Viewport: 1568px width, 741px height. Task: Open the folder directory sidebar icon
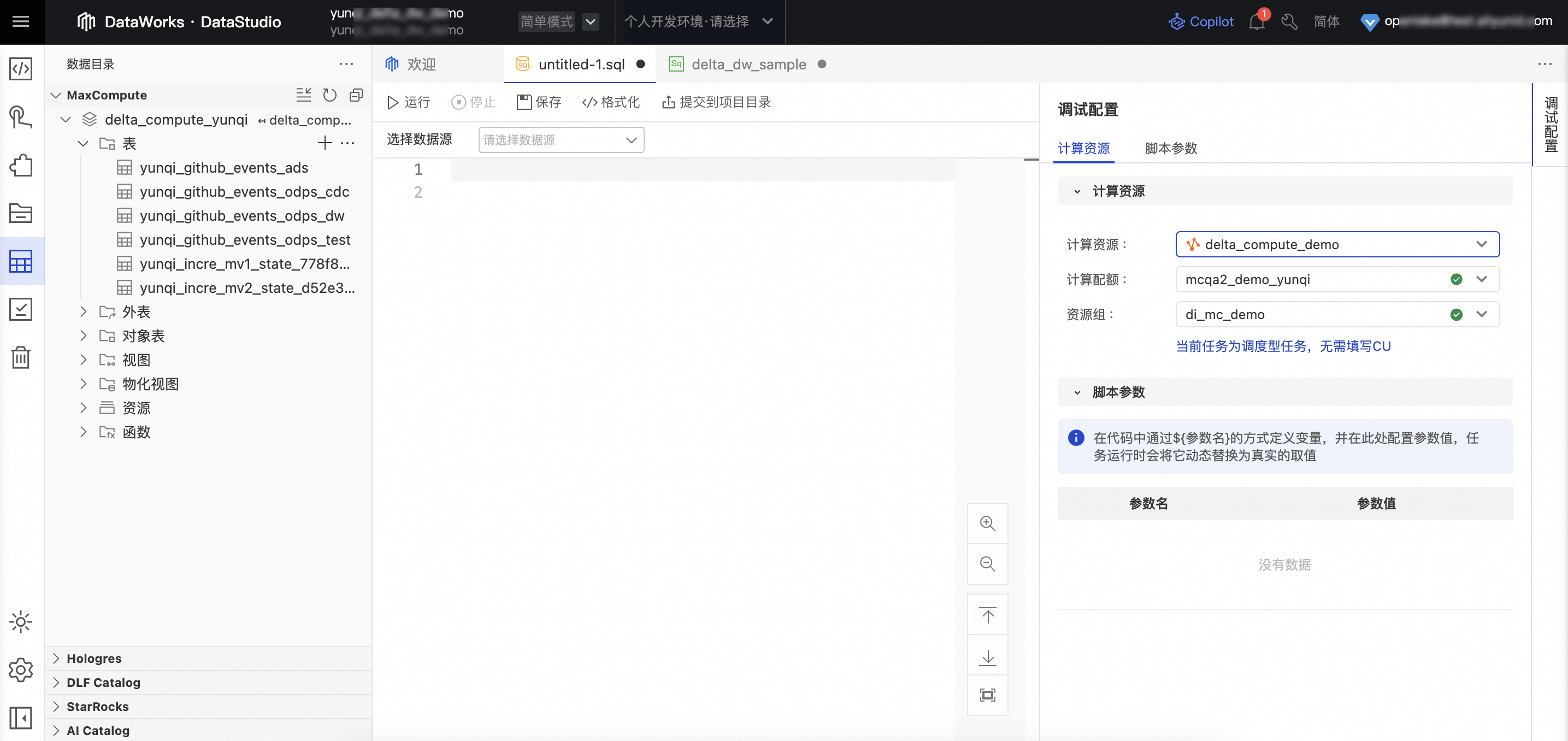[21, 213]
